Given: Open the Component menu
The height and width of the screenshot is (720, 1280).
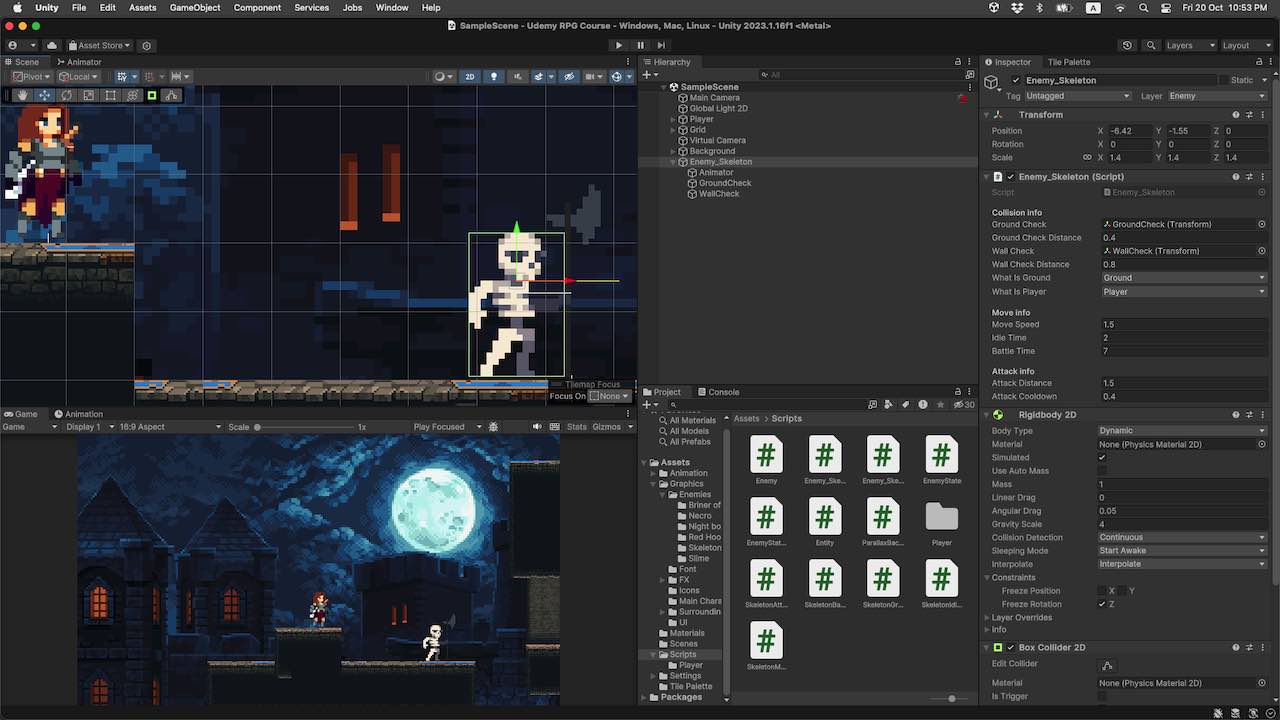Looking at the screenshot, I should (257, 8).
